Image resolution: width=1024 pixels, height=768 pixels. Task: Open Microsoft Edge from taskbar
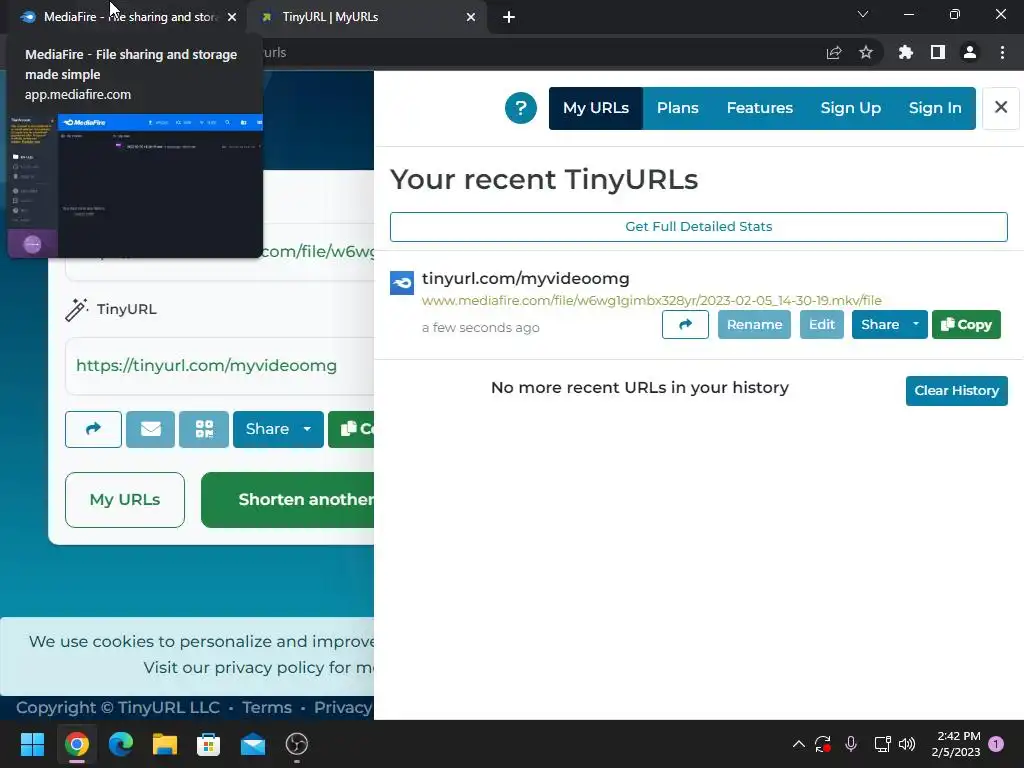[x=121, y=744]
